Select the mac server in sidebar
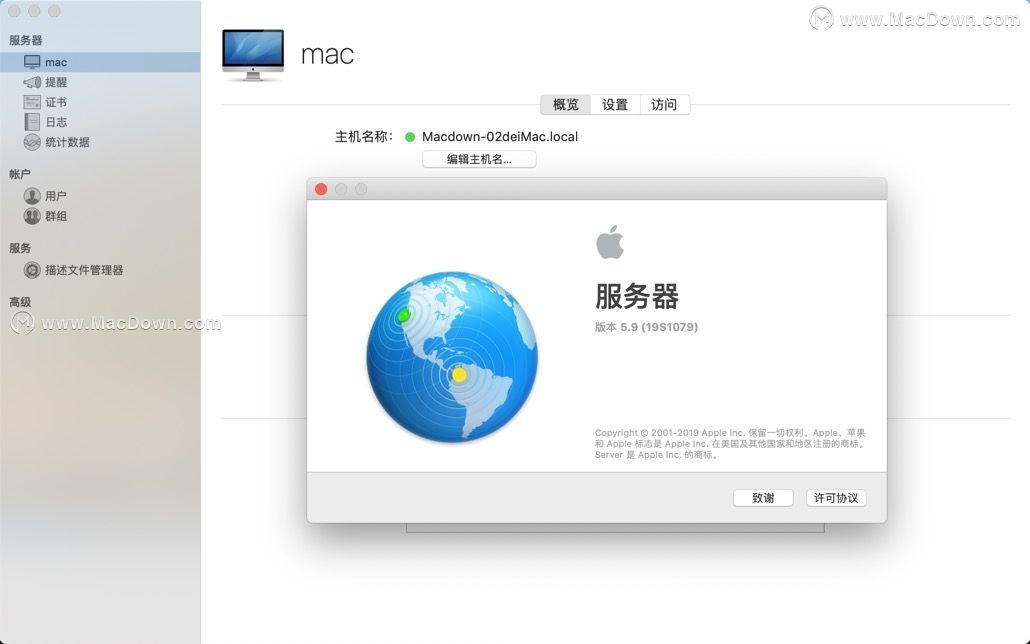 100,62
